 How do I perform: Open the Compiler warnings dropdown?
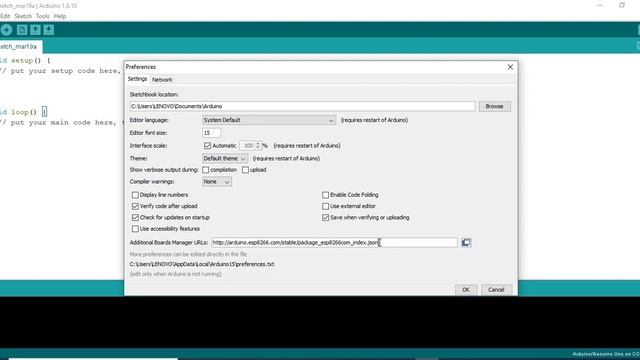217,182
